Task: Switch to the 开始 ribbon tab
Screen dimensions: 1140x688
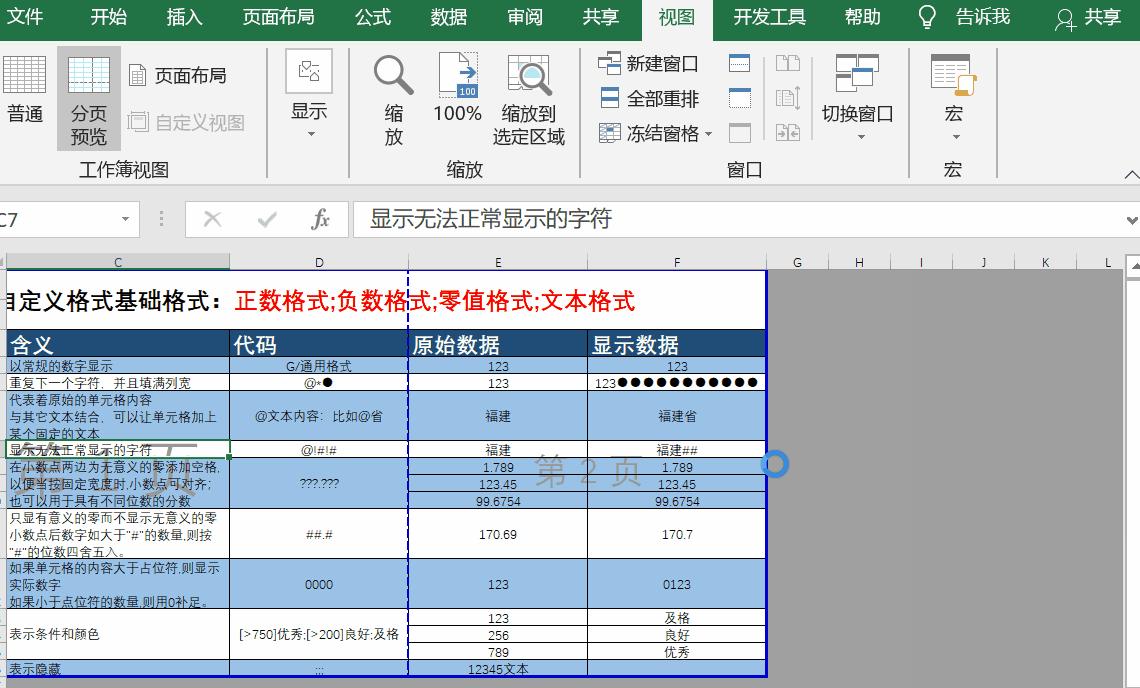Action: (x=107, y=18)
